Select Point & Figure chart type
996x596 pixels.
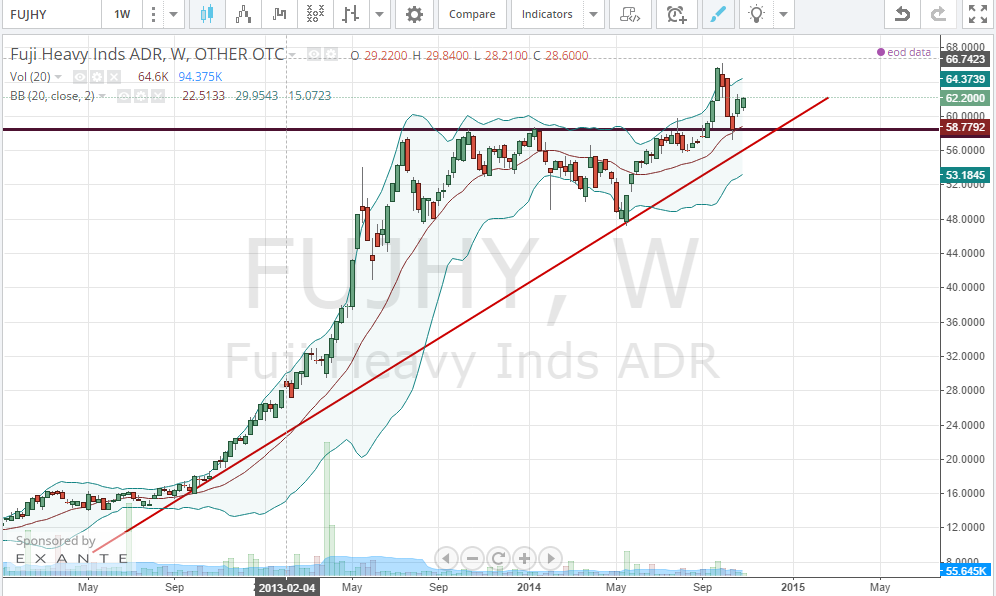[x=315, y=14]
